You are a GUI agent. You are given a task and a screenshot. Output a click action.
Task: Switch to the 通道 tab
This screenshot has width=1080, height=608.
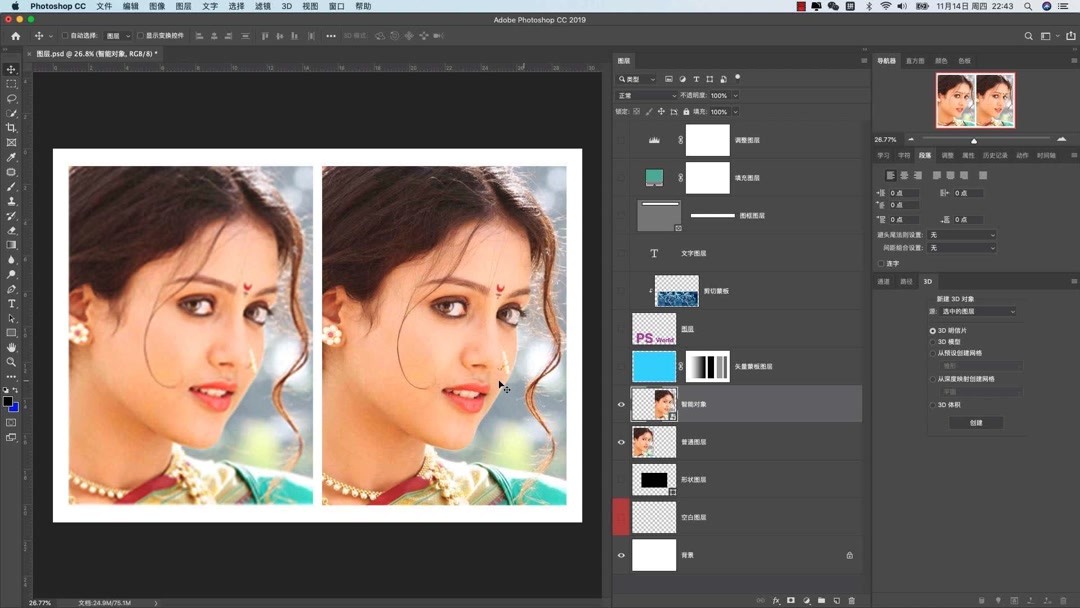coord(884,281)
